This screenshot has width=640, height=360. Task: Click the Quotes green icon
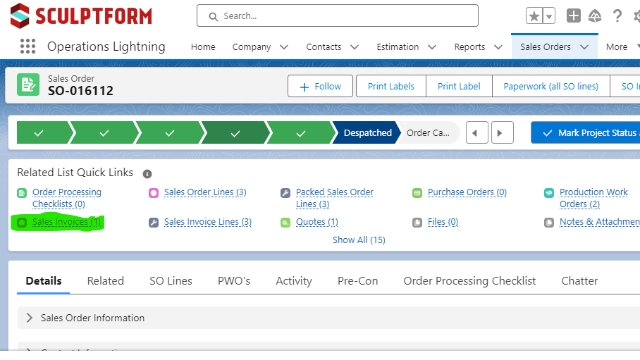tap(285, 222)
